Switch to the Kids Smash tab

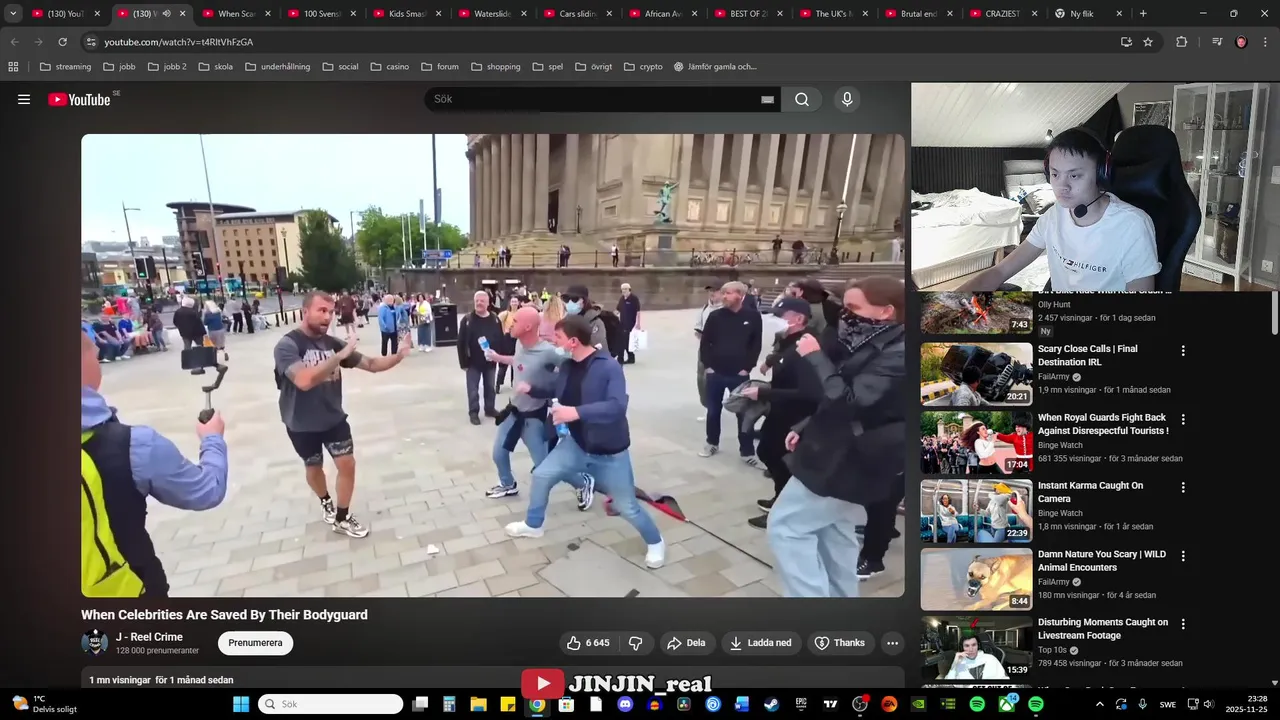pos(407,14)
